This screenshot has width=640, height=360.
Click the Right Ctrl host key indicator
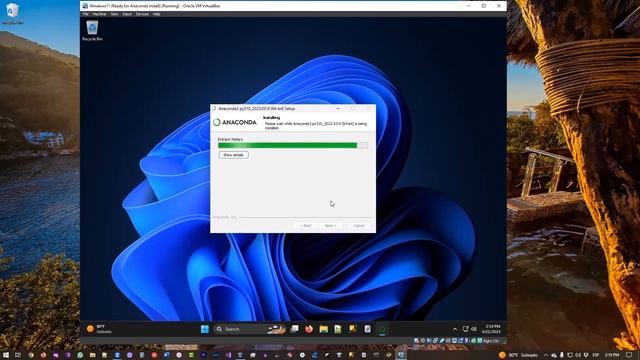click(x=491, y=341)
